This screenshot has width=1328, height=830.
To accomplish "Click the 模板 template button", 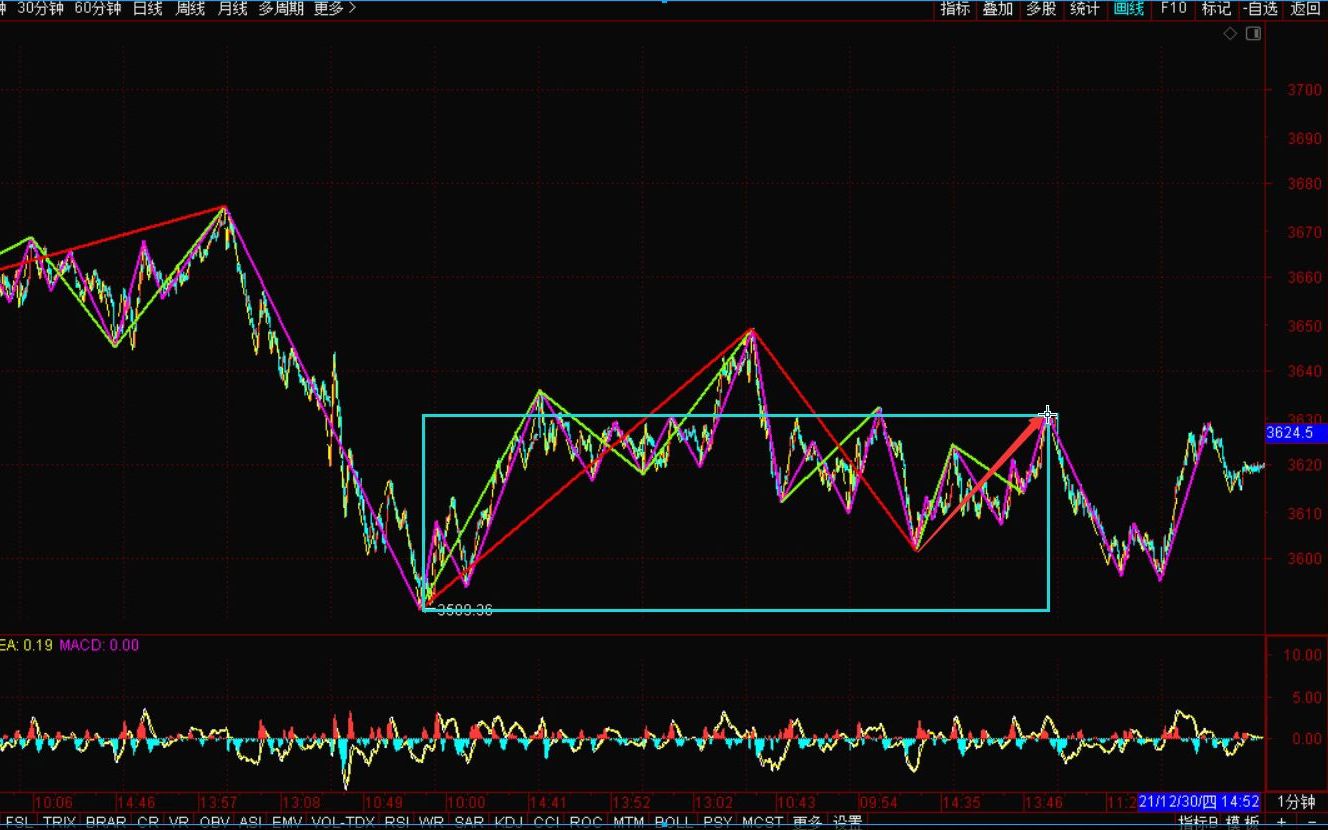I will point(1244,822).
